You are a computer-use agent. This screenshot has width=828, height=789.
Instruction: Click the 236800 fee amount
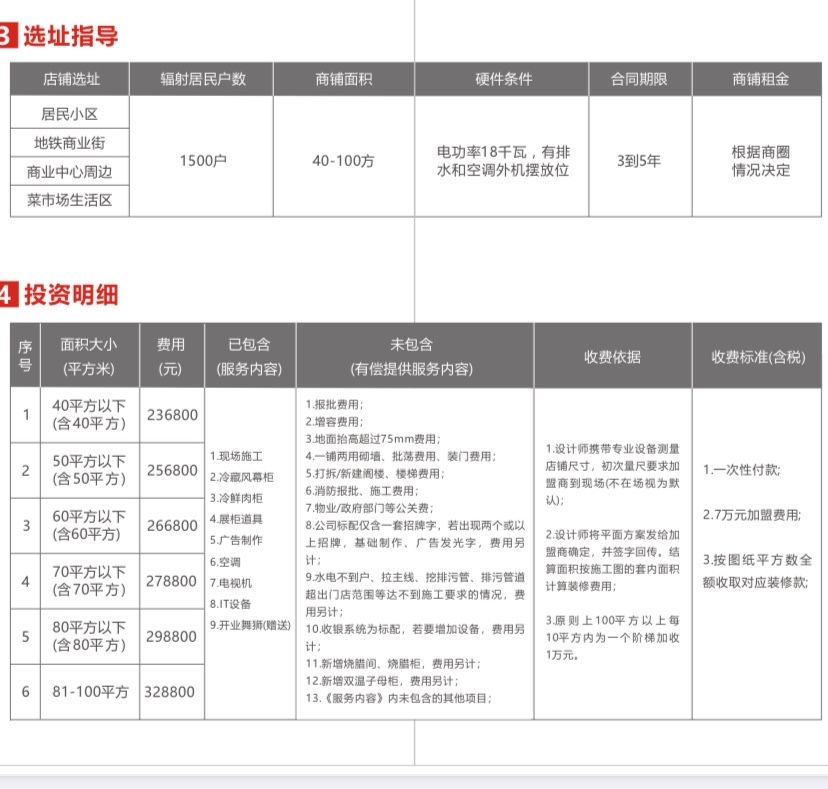coord(172,414)
